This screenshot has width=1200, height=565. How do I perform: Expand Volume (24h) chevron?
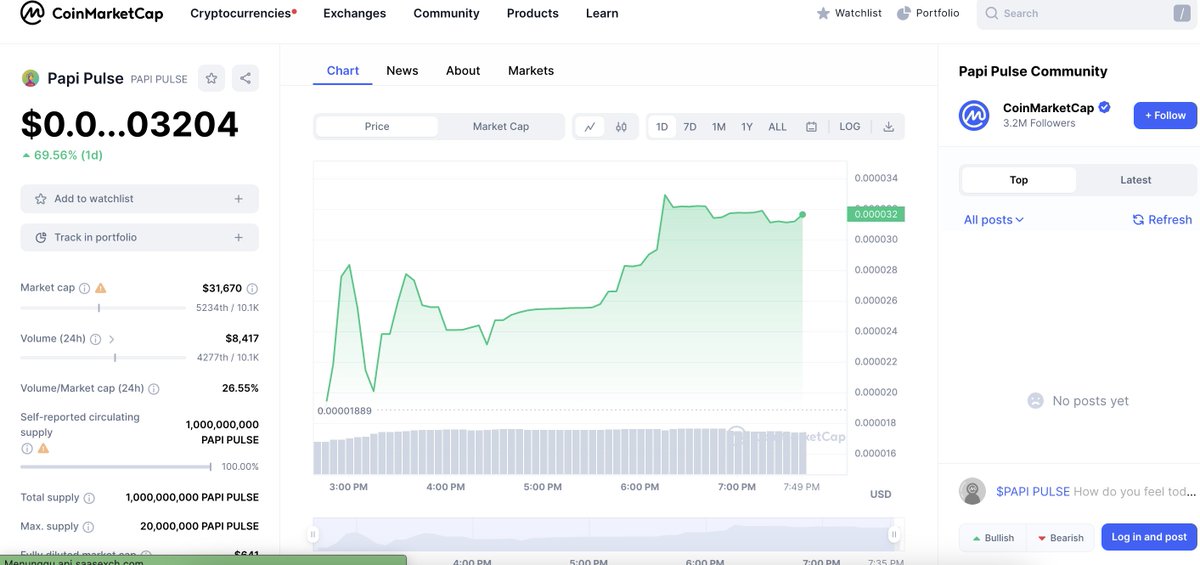111,339
